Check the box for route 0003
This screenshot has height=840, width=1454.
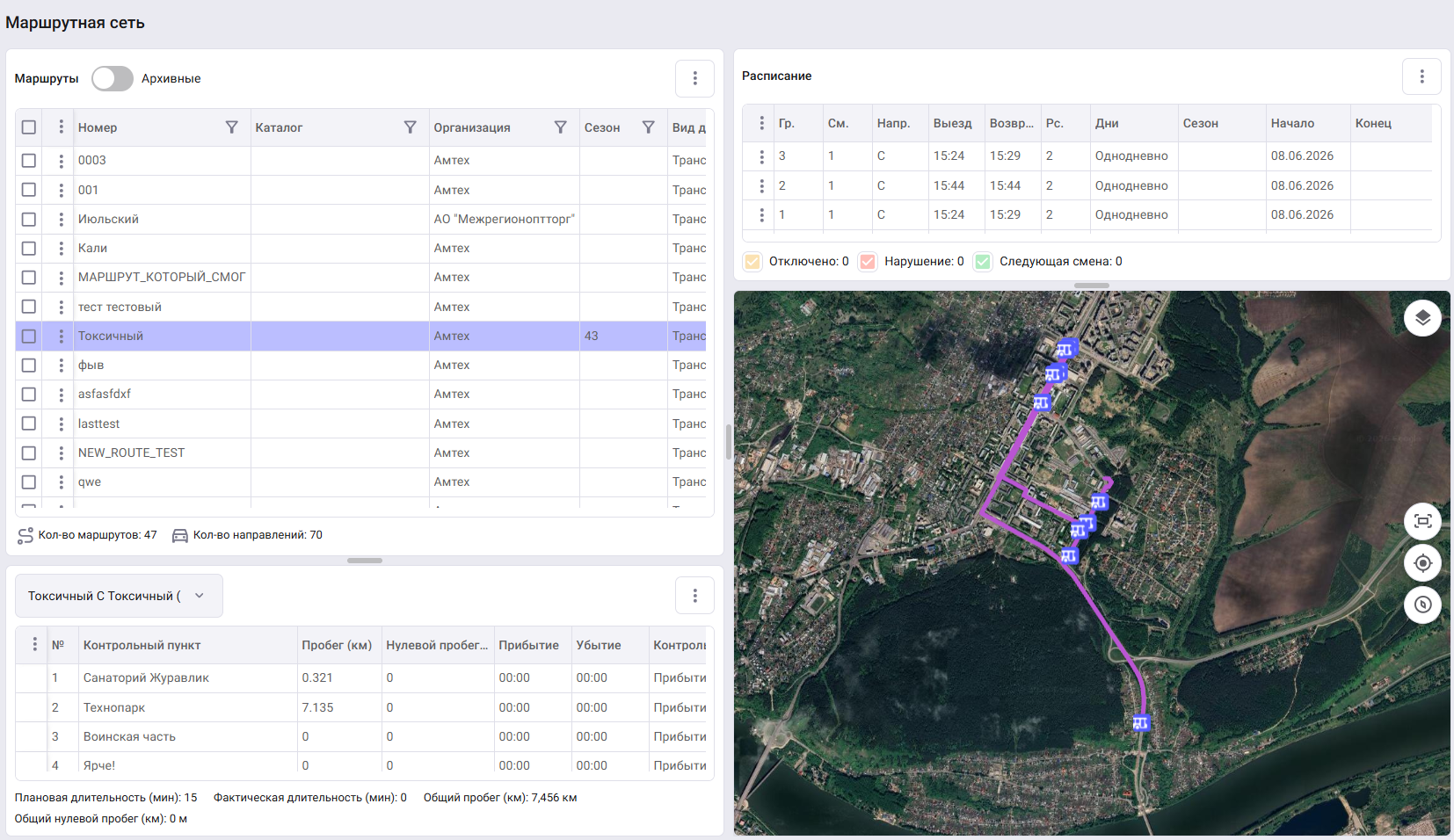(x=29, y=161)
